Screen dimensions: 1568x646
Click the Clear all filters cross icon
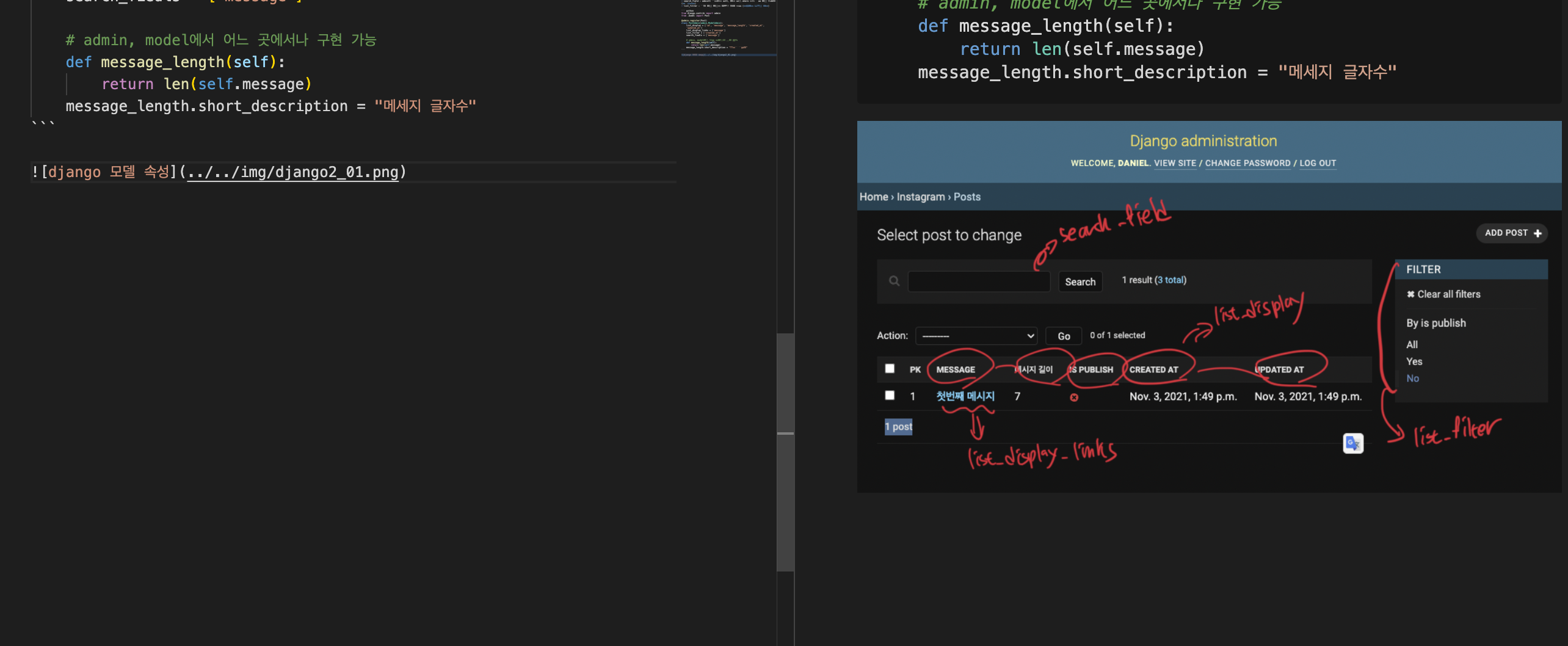[1410, 294]
